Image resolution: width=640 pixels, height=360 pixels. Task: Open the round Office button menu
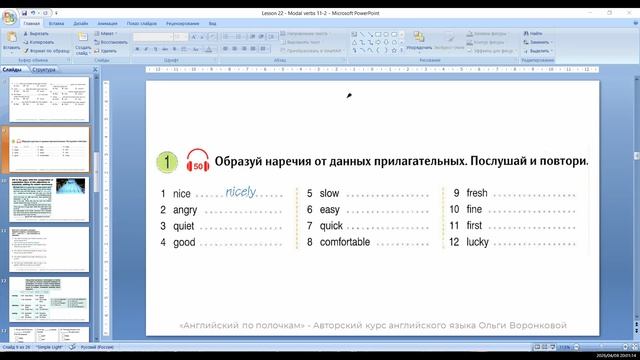tap(9, 18)
